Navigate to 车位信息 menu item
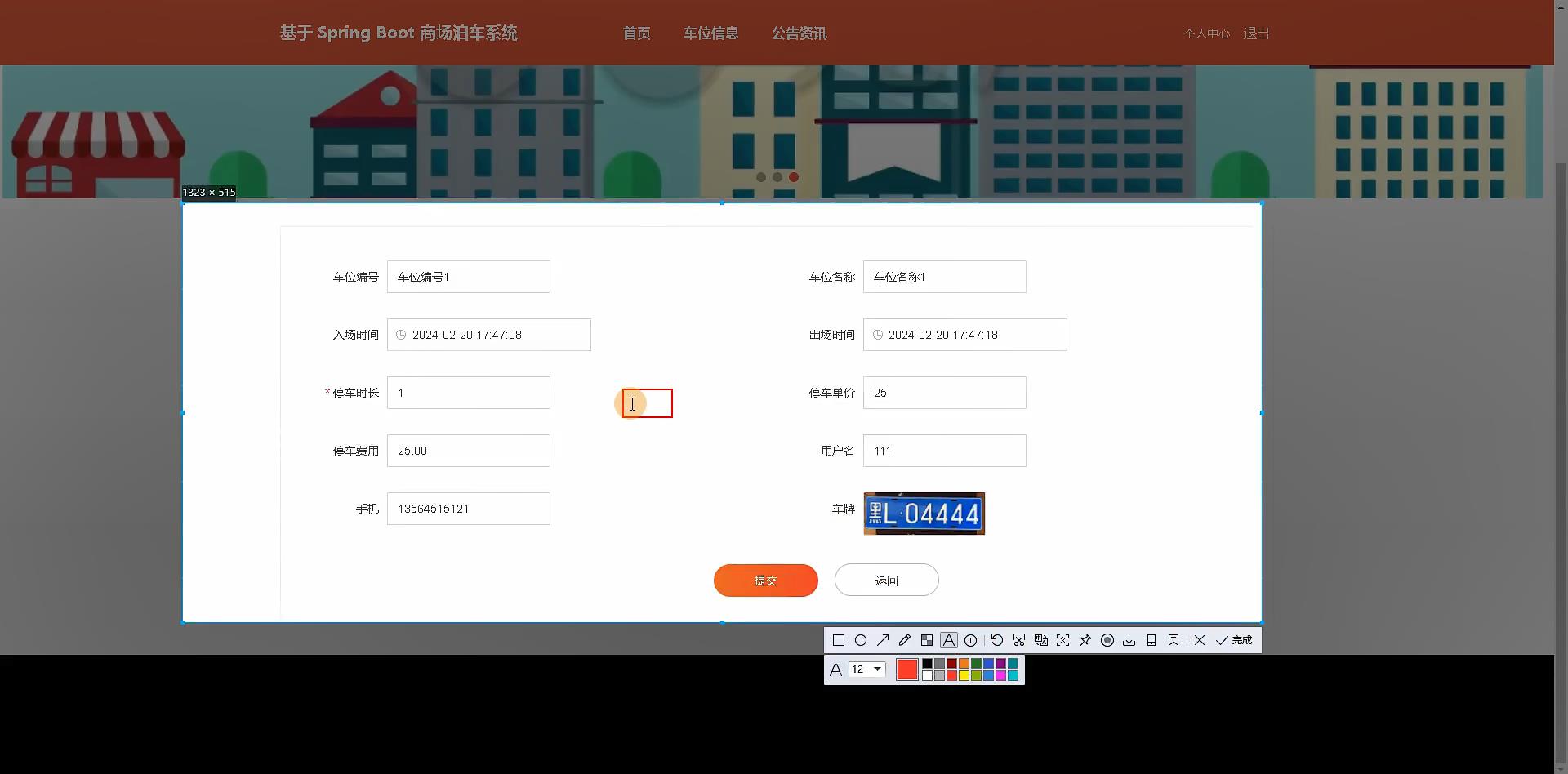Image resolution: width=1568 pixels, height=774 pixels. pos(710,33)
